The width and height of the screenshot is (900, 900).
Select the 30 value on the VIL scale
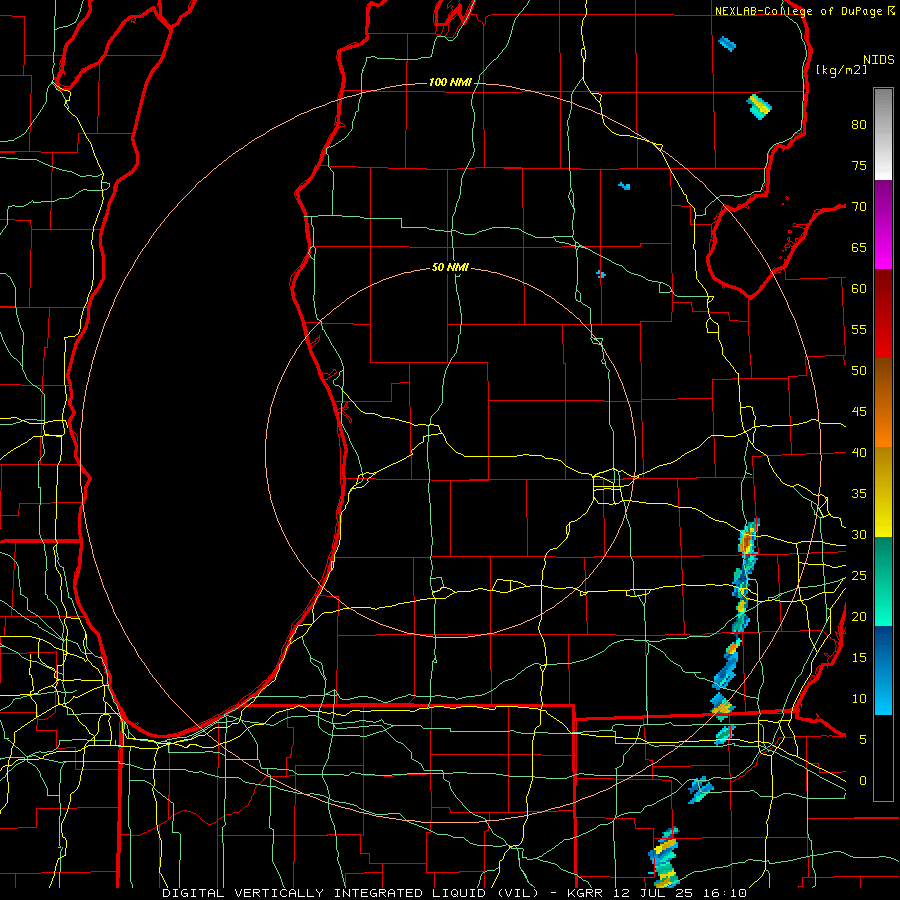click(859, 535)
